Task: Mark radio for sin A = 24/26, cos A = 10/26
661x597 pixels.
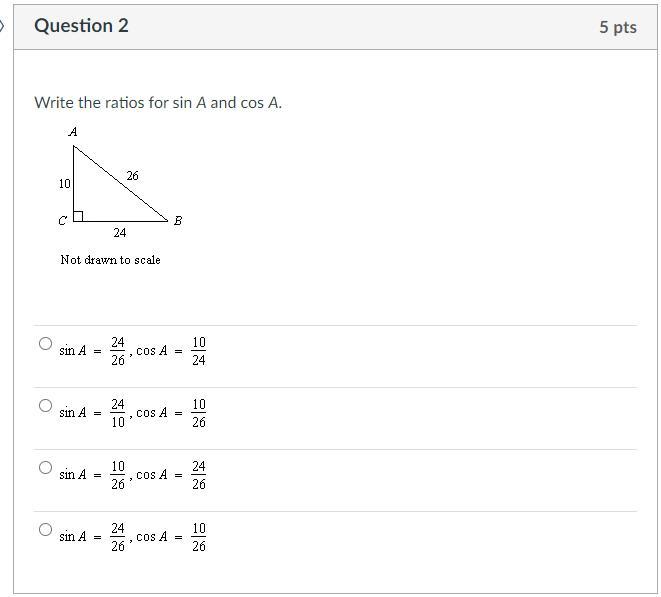Action: [45, 529]
